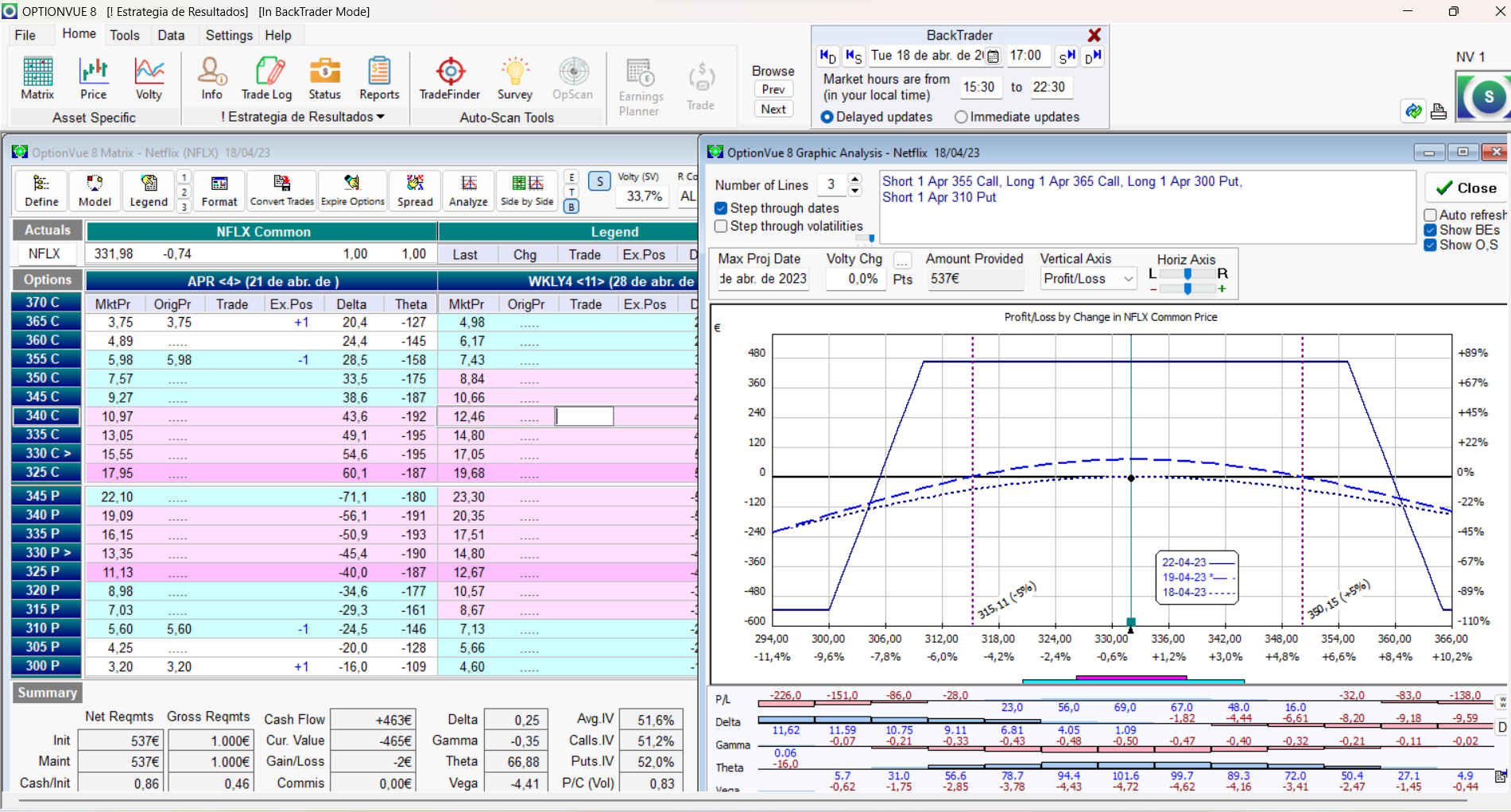
Task: Open the Price chart tool
Action: pos(93,79)
